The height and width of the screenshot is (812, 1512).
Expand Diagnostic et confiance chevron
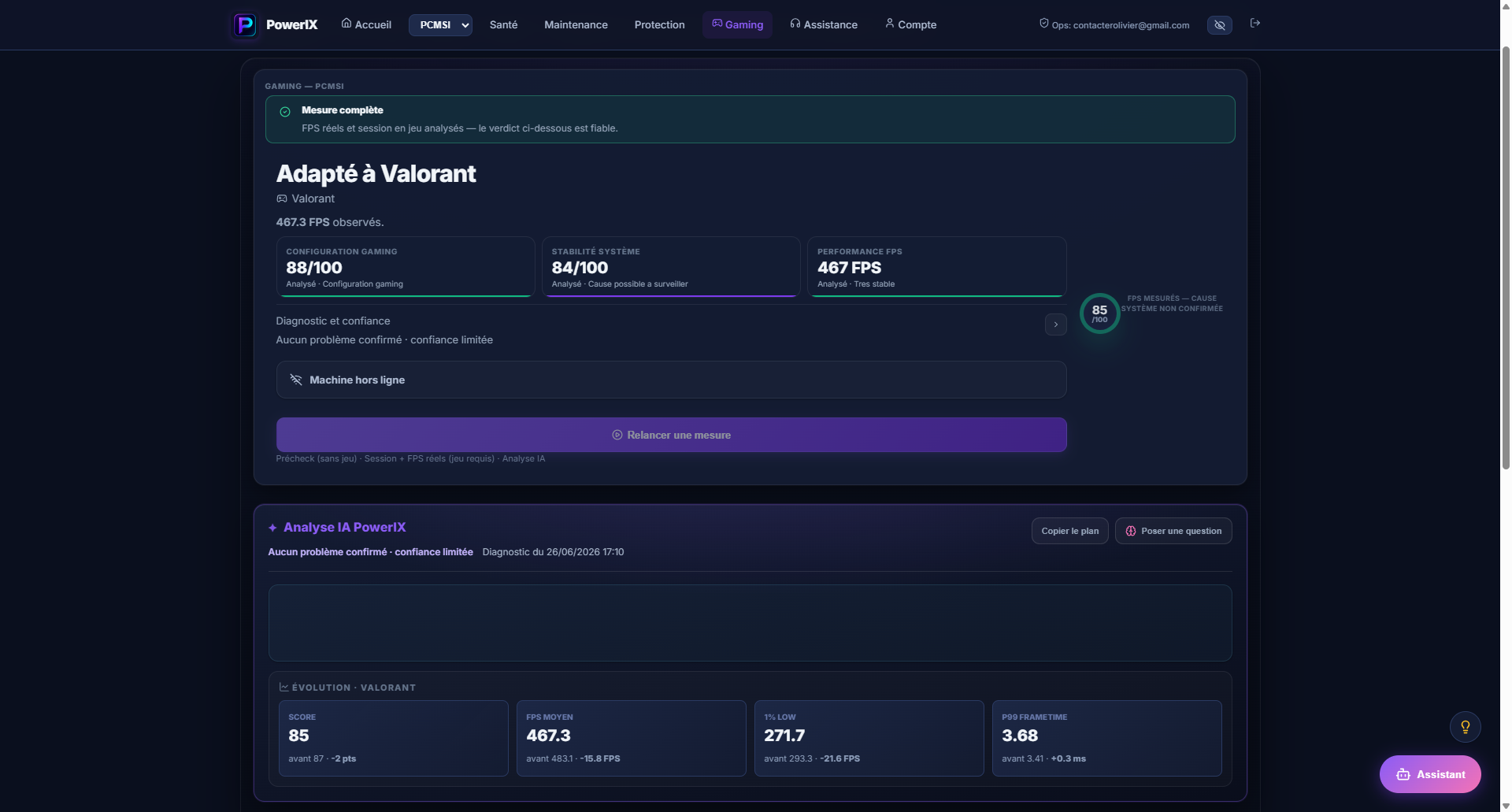coord(1056,324)
